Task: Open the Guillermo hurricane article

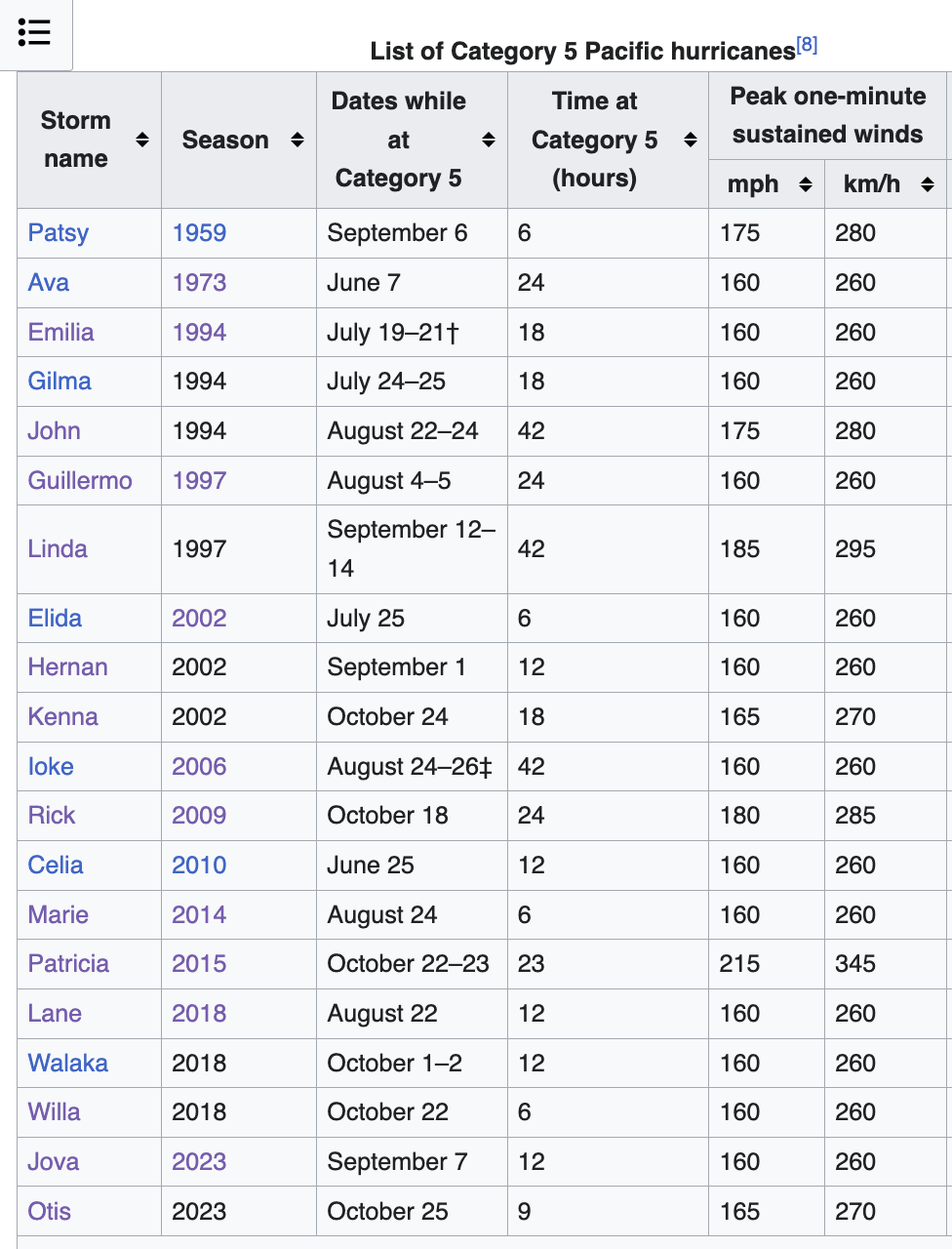Action: click(80, 480)
